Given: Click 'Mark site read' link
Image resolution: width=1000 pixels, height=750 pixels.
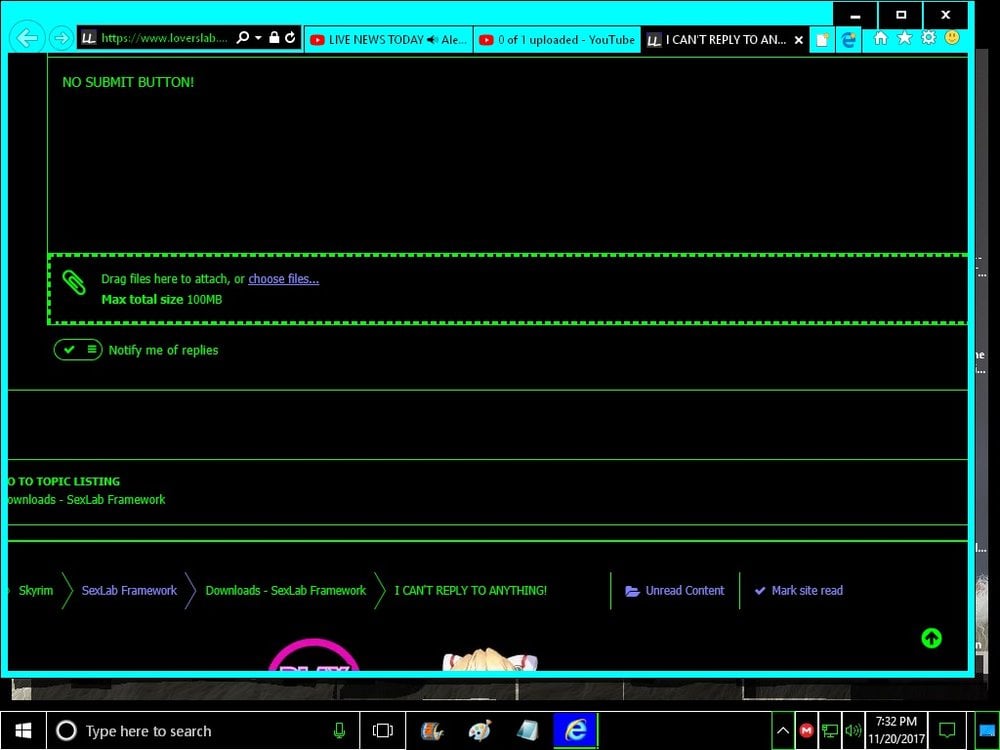Looking at the screenshot, I should [x=798, y=591].
